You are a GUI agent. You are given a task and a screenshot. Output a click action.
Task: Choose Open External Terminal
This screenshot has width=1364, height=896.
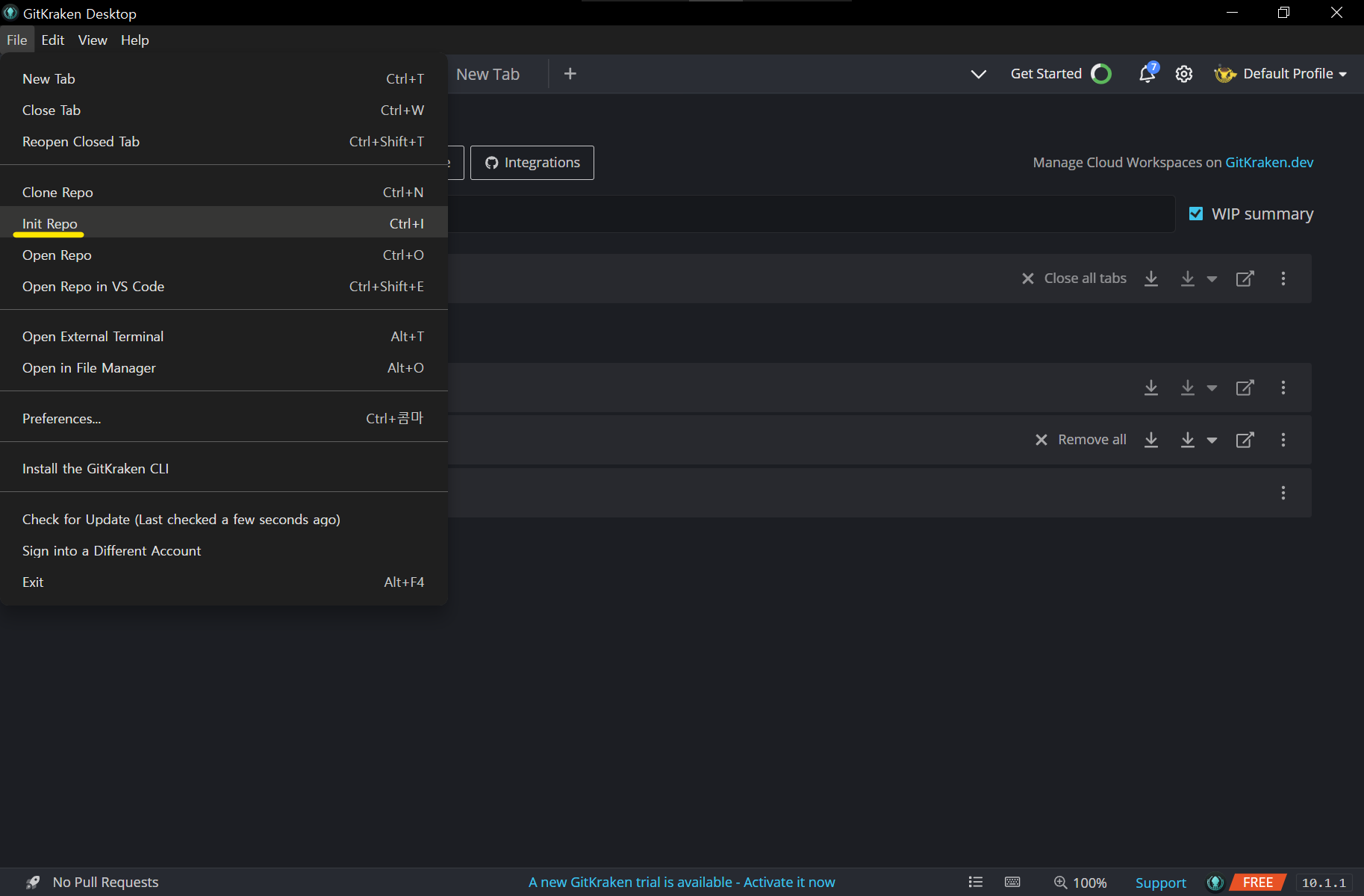tap(224, 336)
